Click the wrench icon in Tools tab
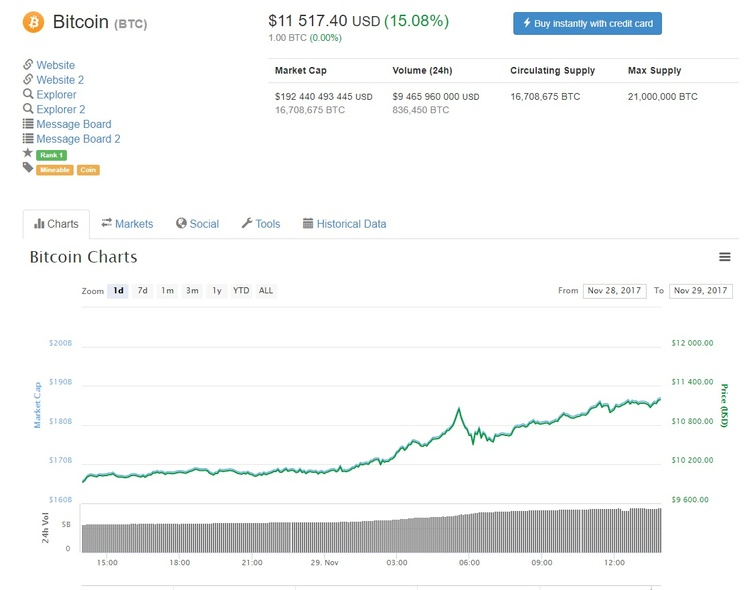Viewport: 749px width, 590px height. tap(246, 223)
